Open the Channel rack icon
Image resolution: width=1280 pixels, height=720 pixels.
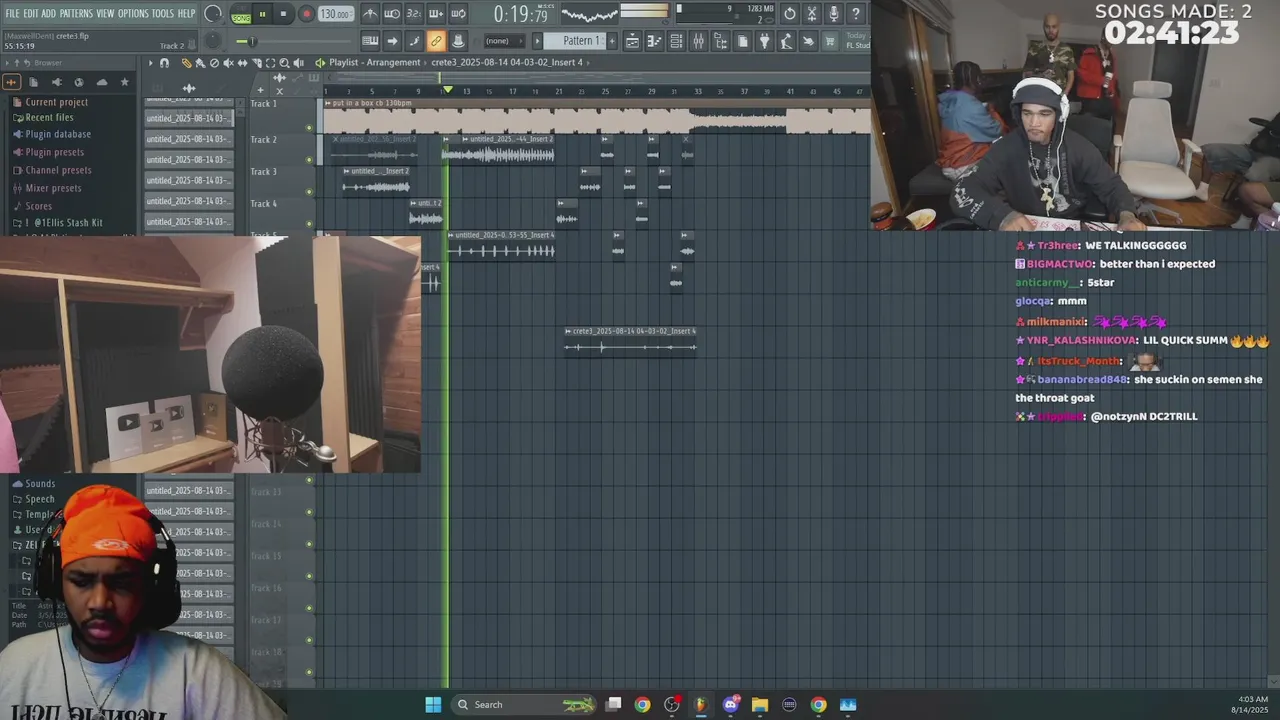(676, 41)
